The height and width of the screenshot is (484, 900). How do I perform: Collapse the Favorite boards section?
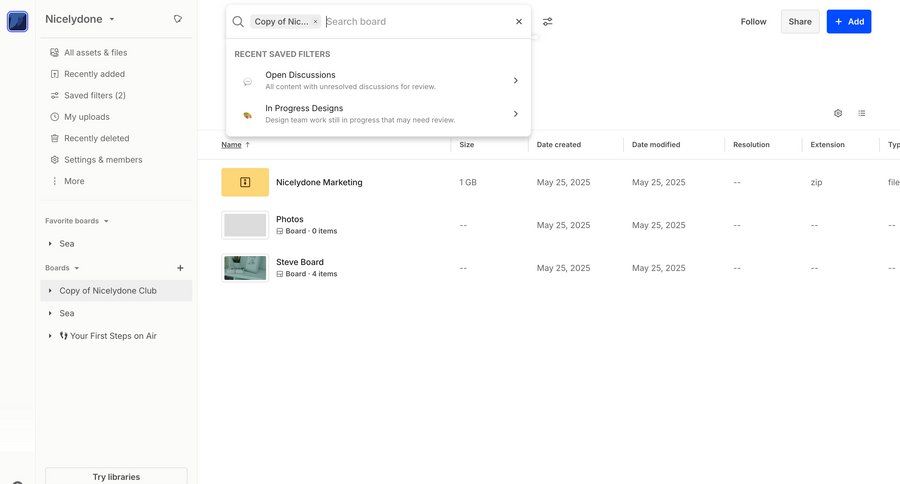pyautogui.click(x=77, y=220)
